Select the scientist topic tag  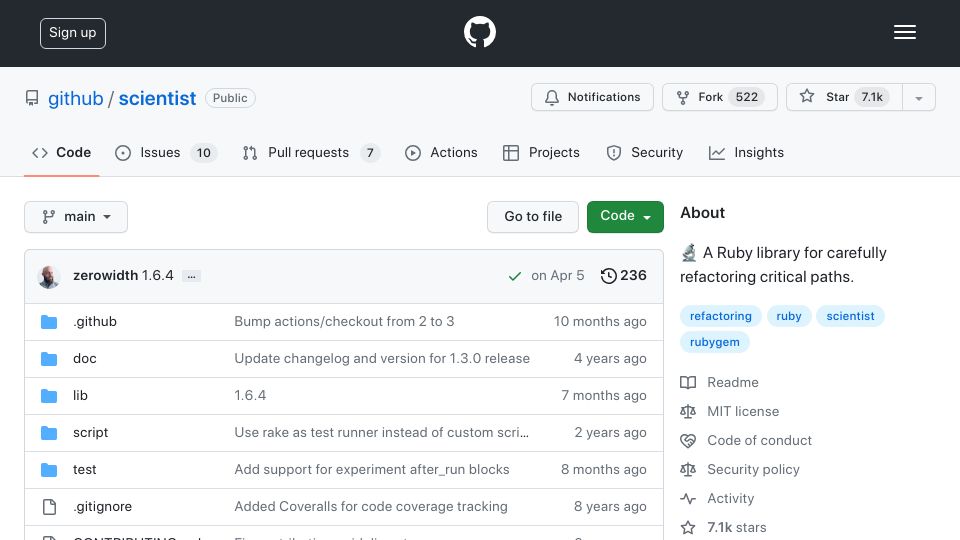click(x=850, y=316)
